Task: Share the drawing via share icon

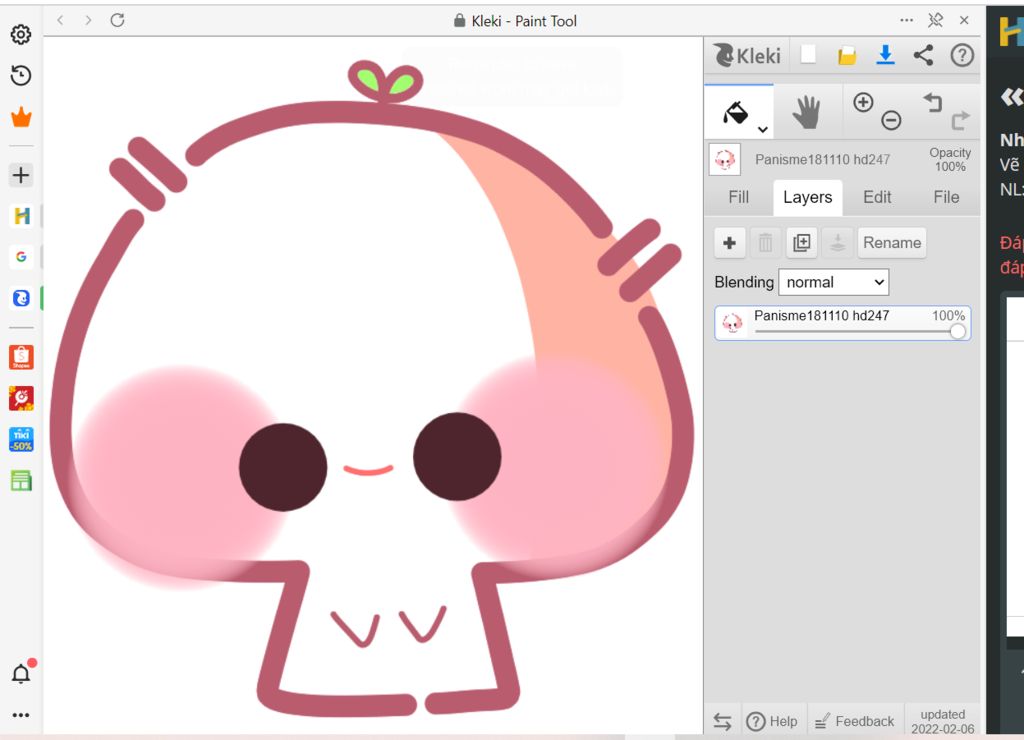Action: click(x=923, y=55)
